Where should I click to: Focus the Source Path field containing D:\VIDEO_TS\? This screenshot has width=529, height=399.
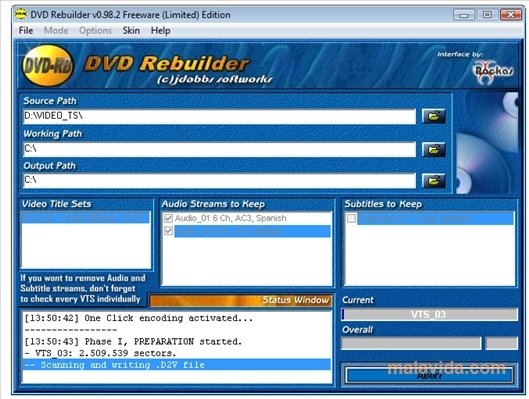[x=219, y=116]
